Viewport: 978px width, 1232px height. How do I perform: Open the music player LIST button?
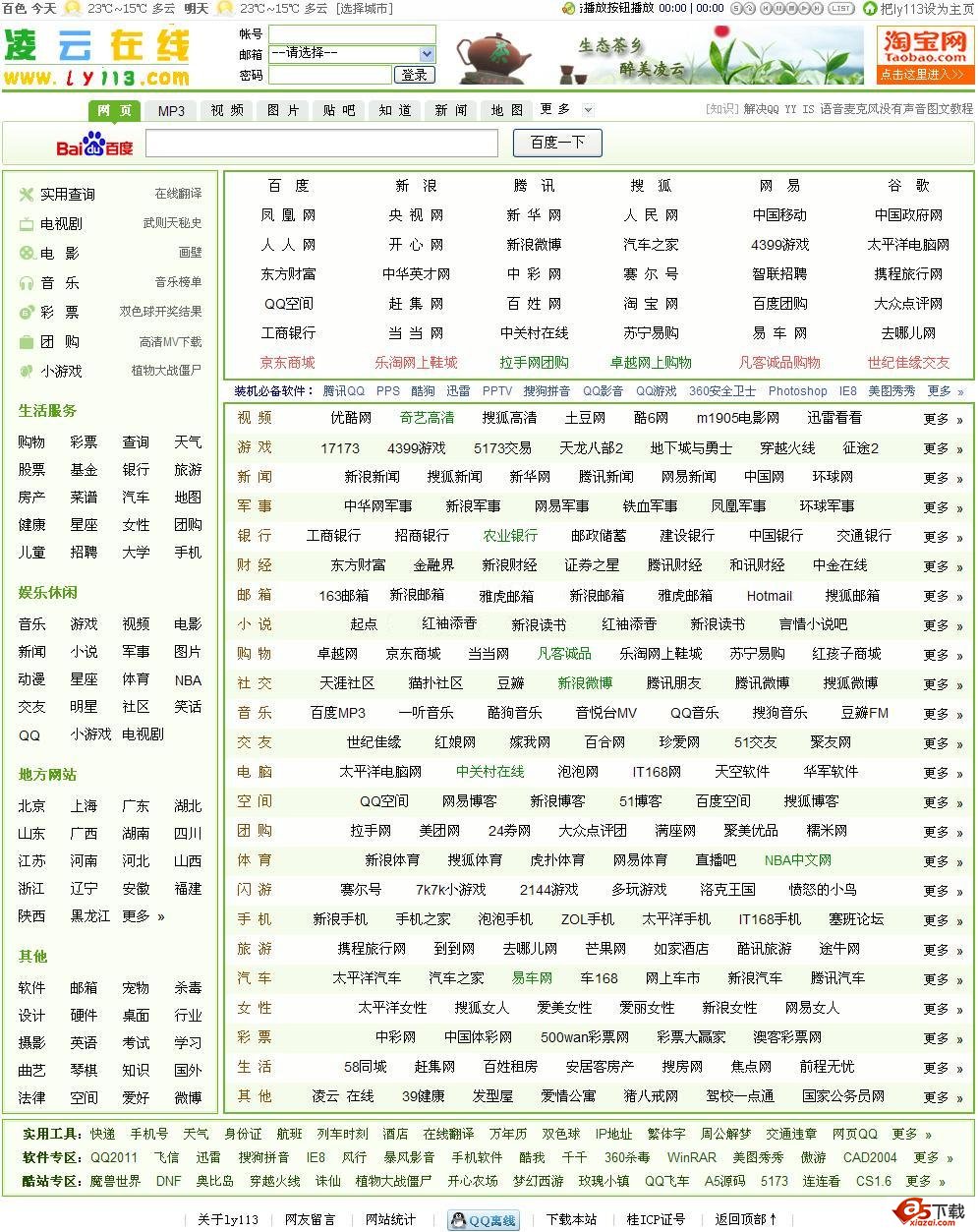[839, 8]
